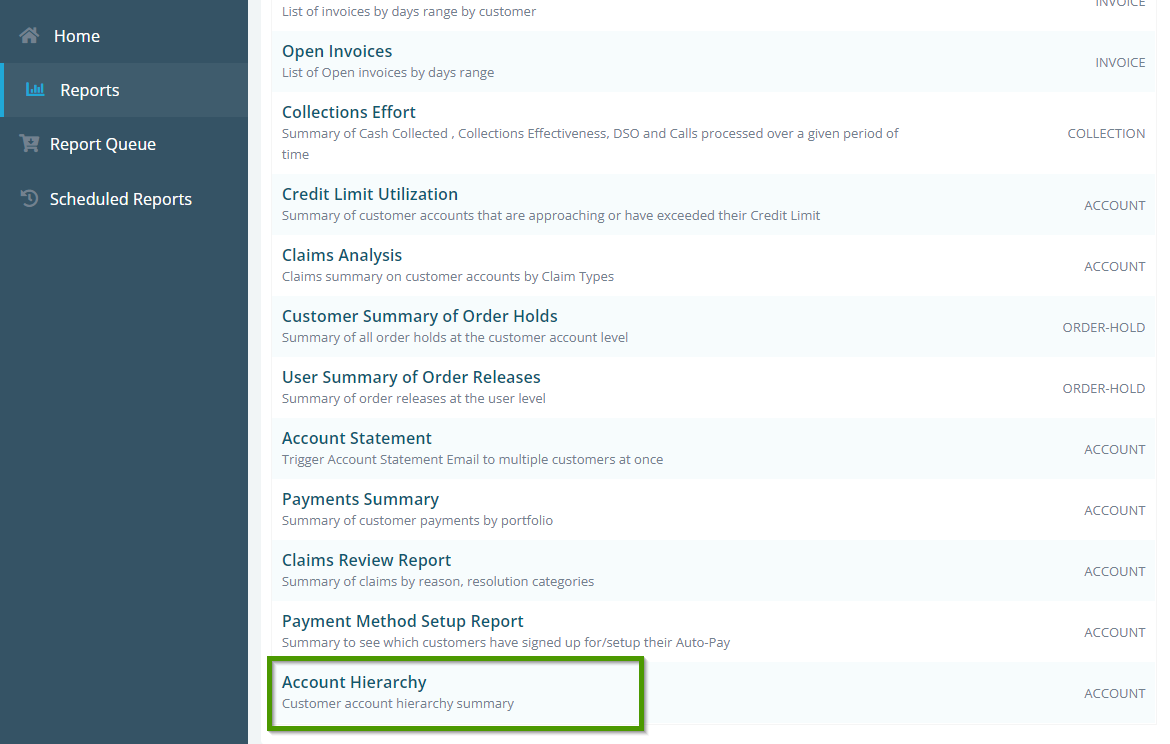Screen dimensions: 1170x744
Task: Open the Account Hierarchy report
Action: pyautogui.click(x=354, y=683)
